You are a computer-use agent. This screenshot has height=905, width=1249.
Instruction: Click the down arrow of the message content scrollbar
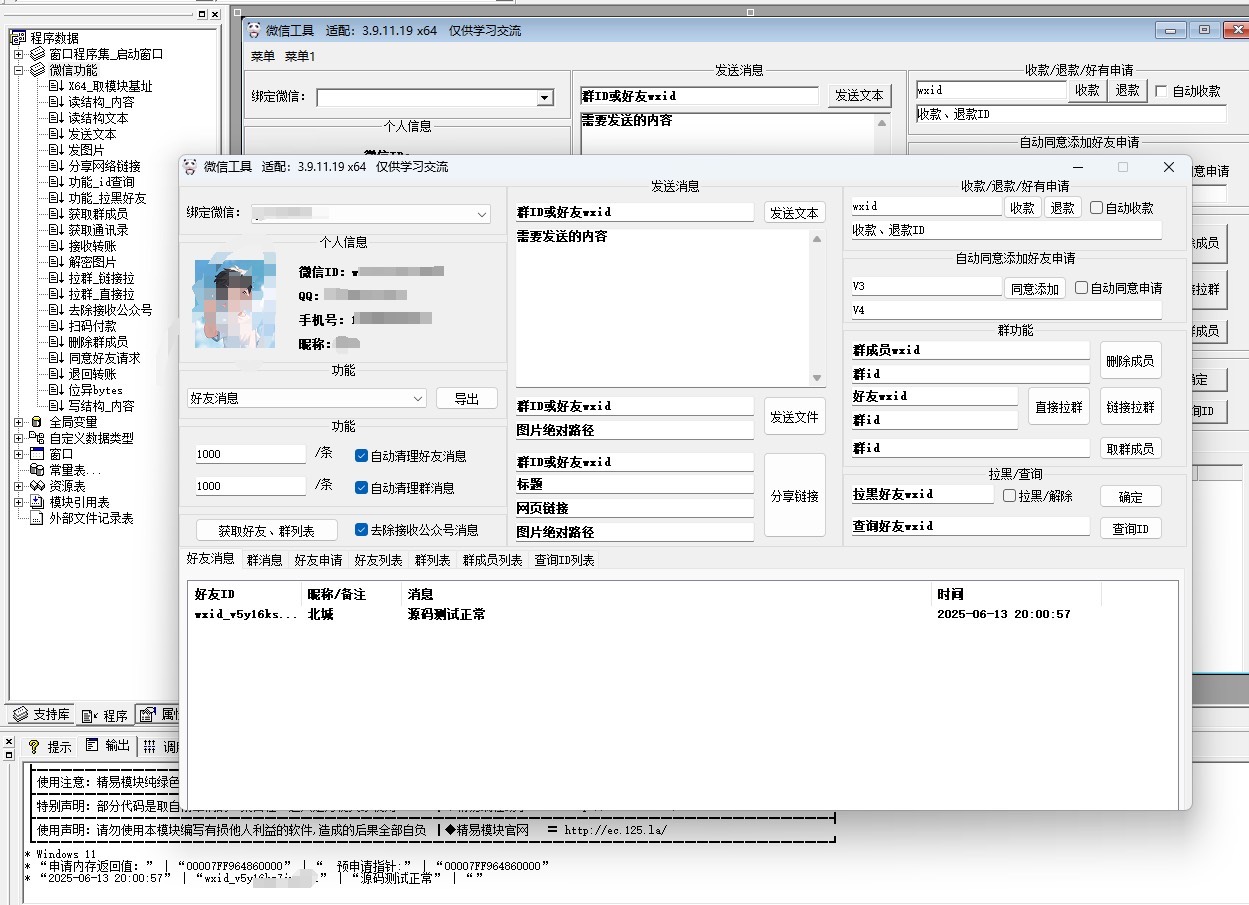[x=816, y=377]
